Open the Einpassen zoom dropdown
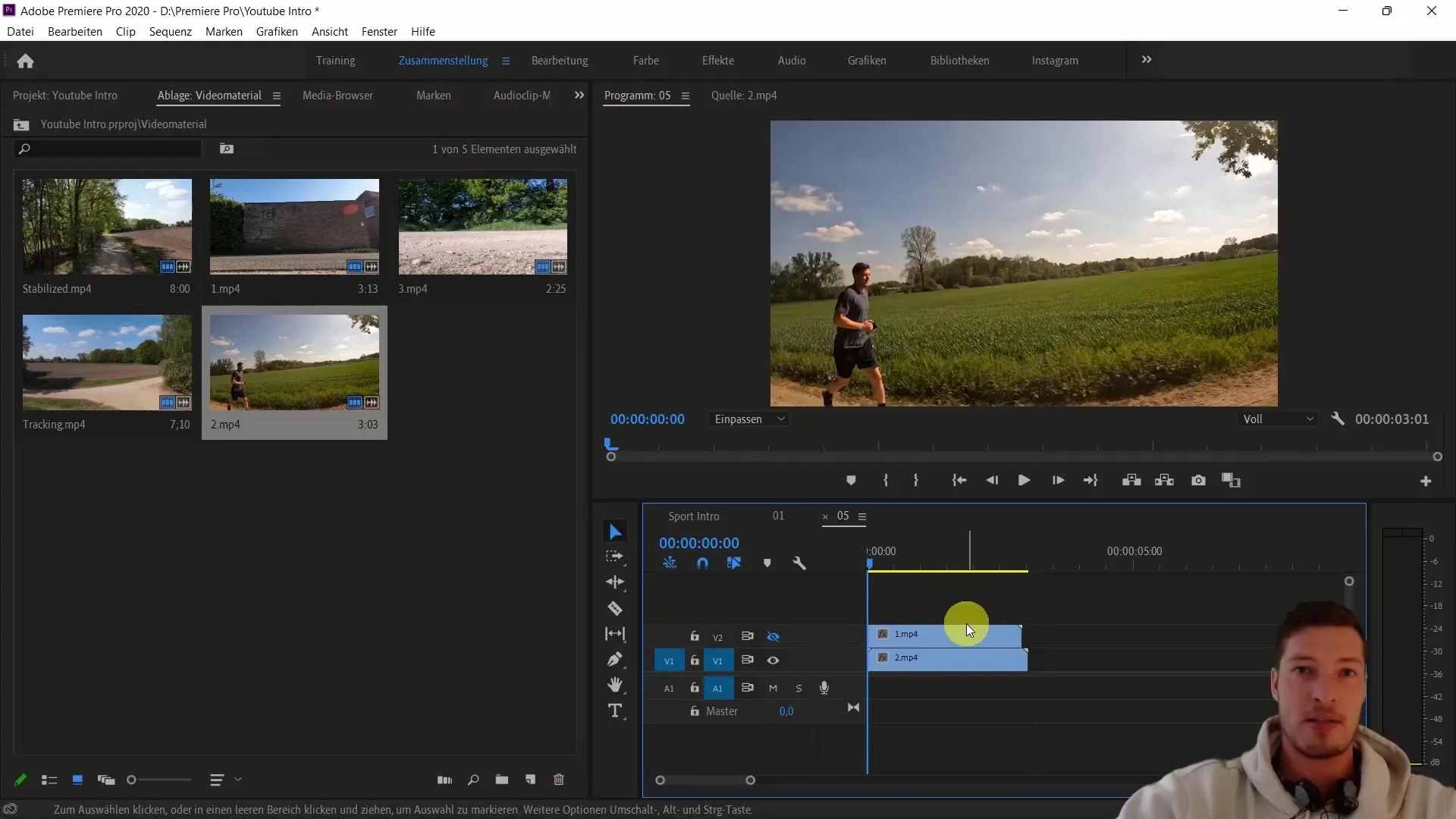The image size is (1456, 819). point(749,419)
